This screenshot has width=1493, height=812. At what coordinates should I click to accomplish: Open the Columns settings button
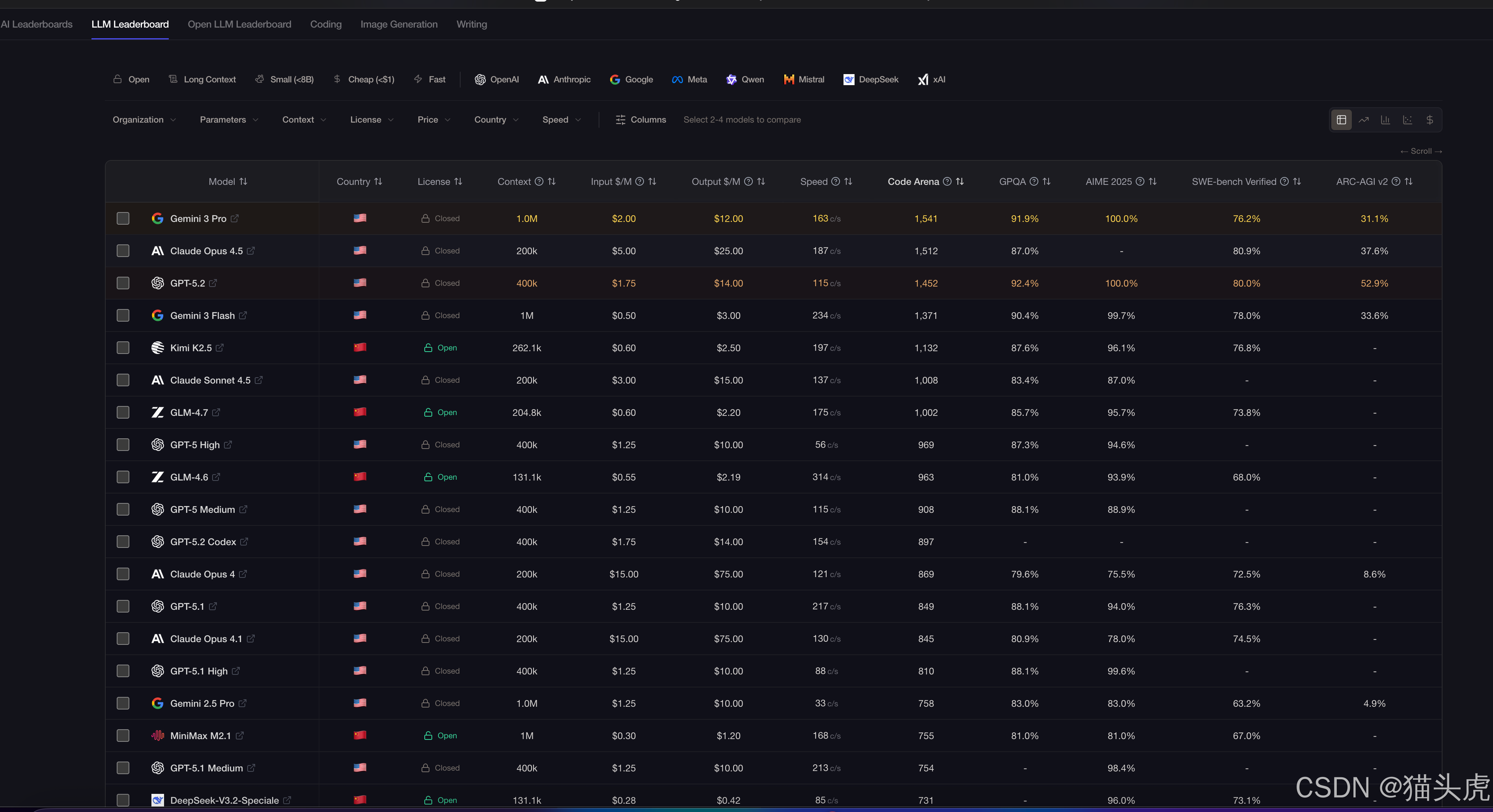[x=640, y=120]
